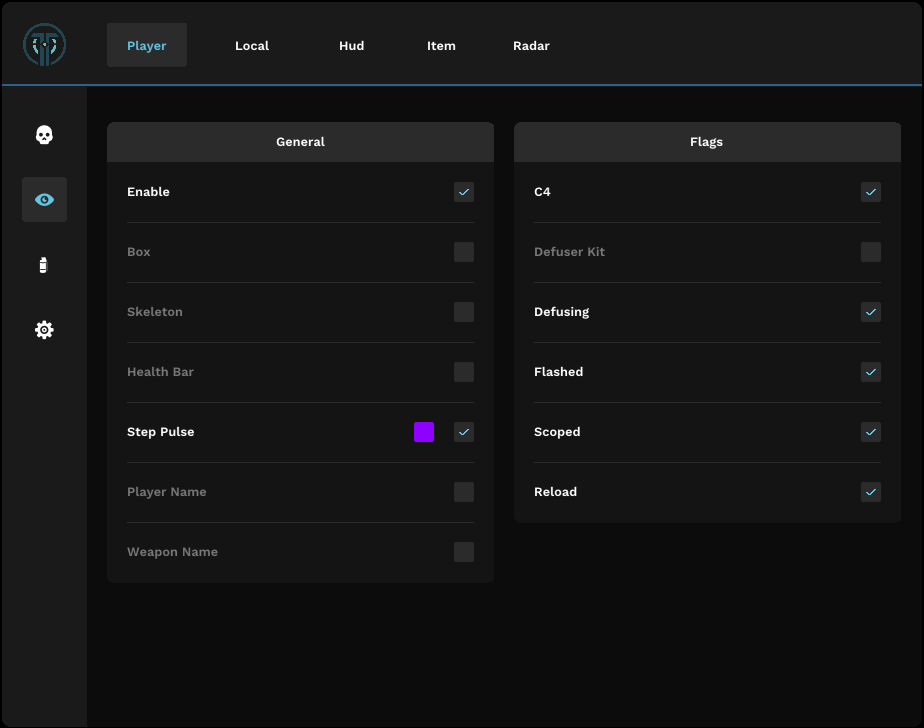This screenshot has height=728, width=924.
Task: Click the Flags panel header
Action: click(x=706, y=141)
